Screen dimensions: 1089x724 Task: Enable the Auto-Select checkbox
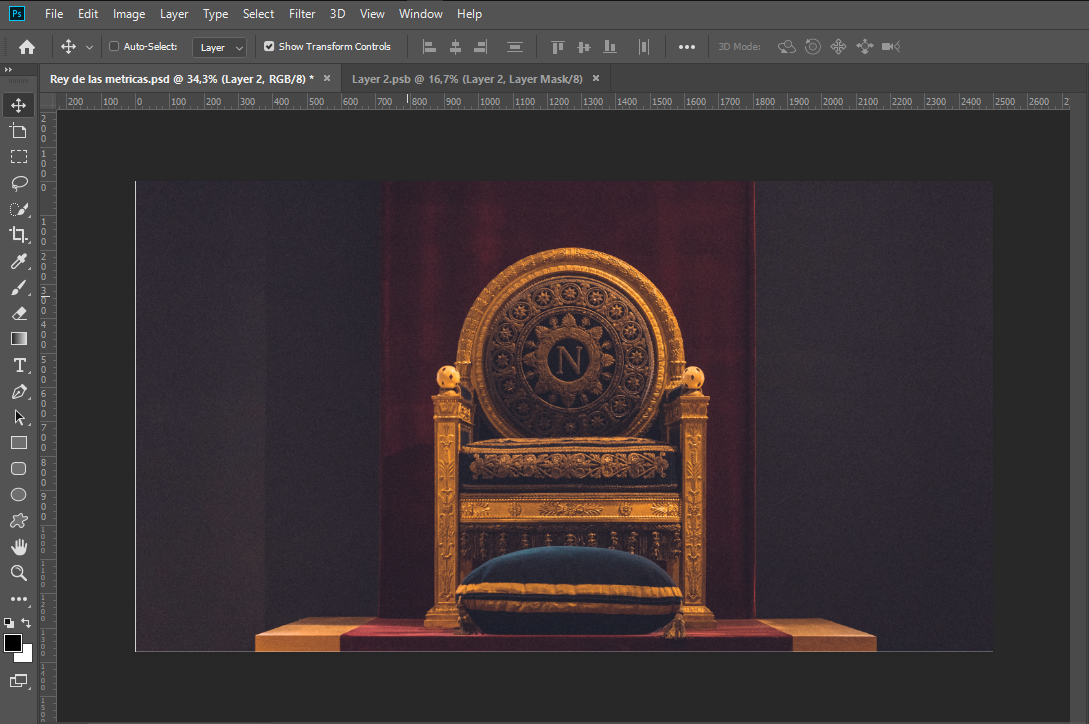(x=114, y=46)
